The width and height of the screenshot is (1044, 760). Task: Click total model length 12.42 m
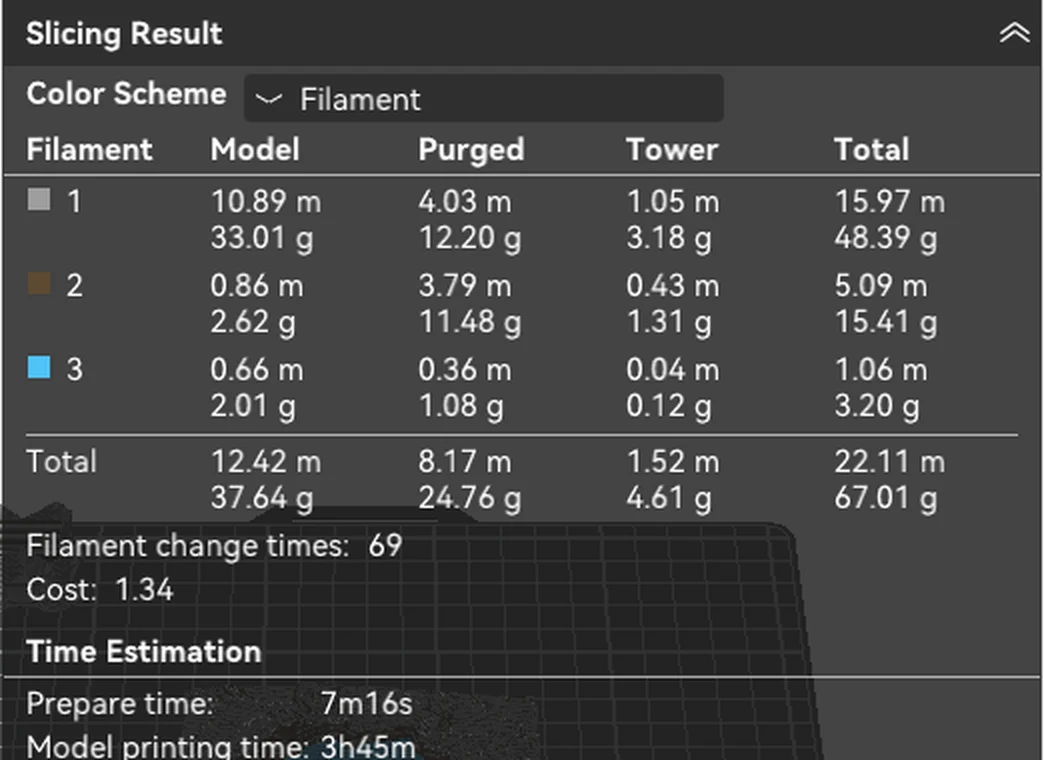(266, 462)
